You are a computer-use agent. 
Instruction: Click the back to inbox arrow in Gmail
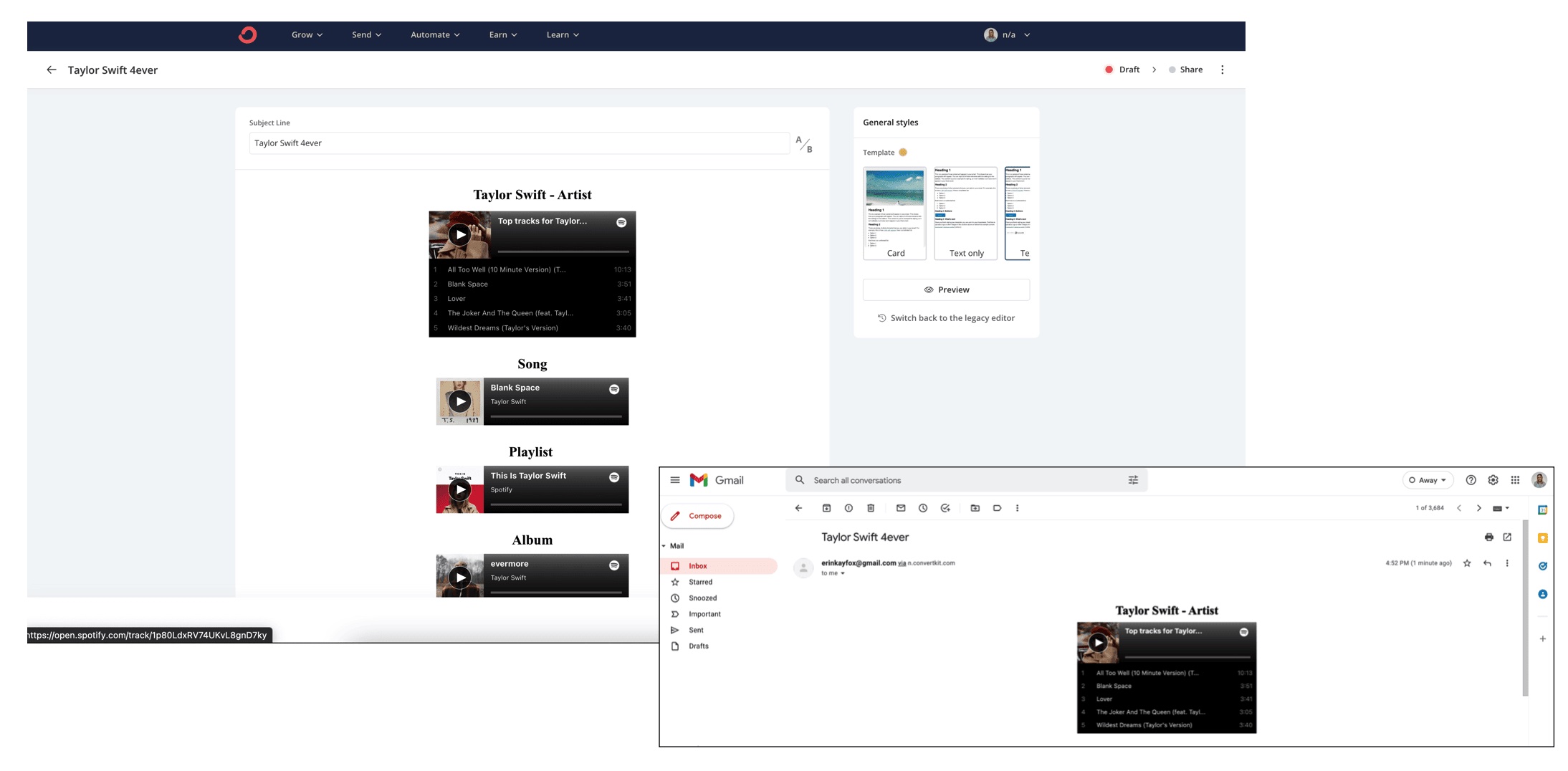tap(798, 508)
